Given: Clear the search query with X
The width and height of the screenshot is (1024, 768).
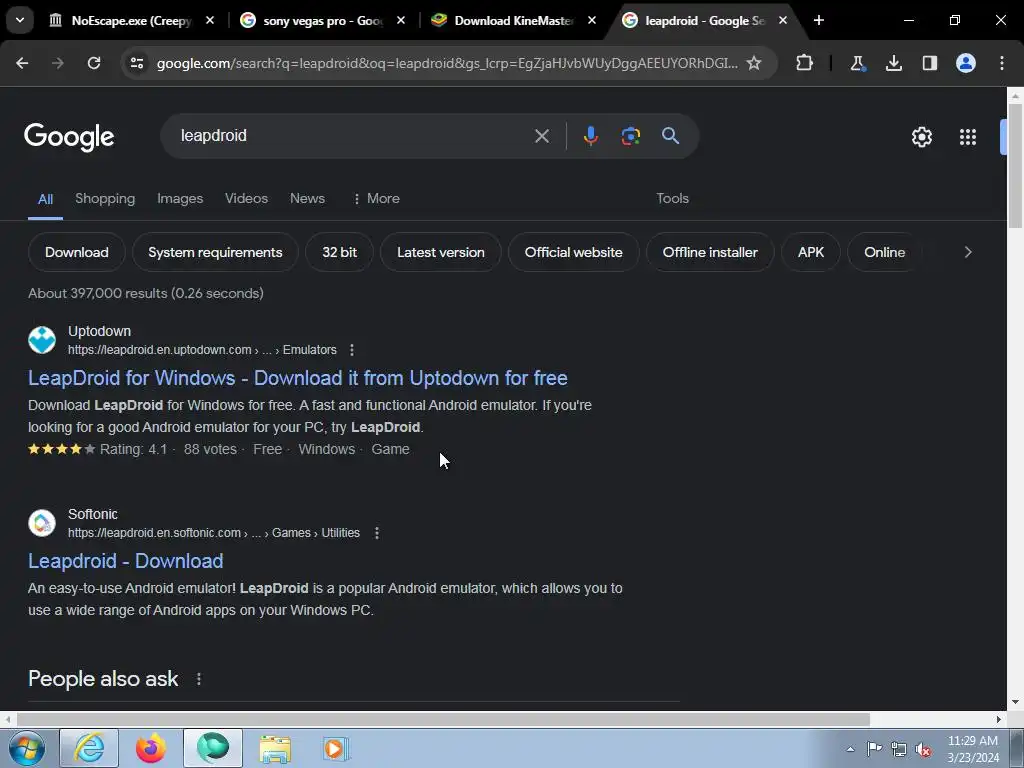Looking at the screenshot, I should 542,136.
